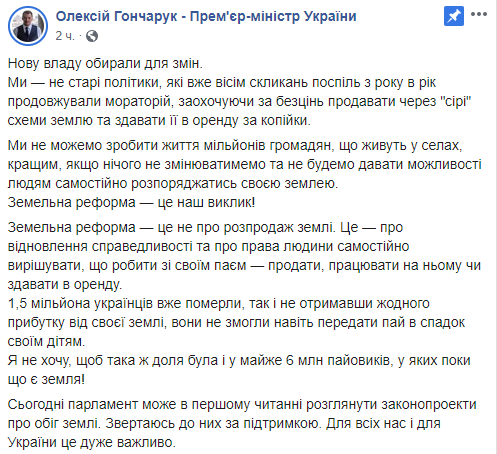The image size is (497, 454).
Task: Click the line starting 'відновлення справедливості та про права'
Action: [208, 246]
